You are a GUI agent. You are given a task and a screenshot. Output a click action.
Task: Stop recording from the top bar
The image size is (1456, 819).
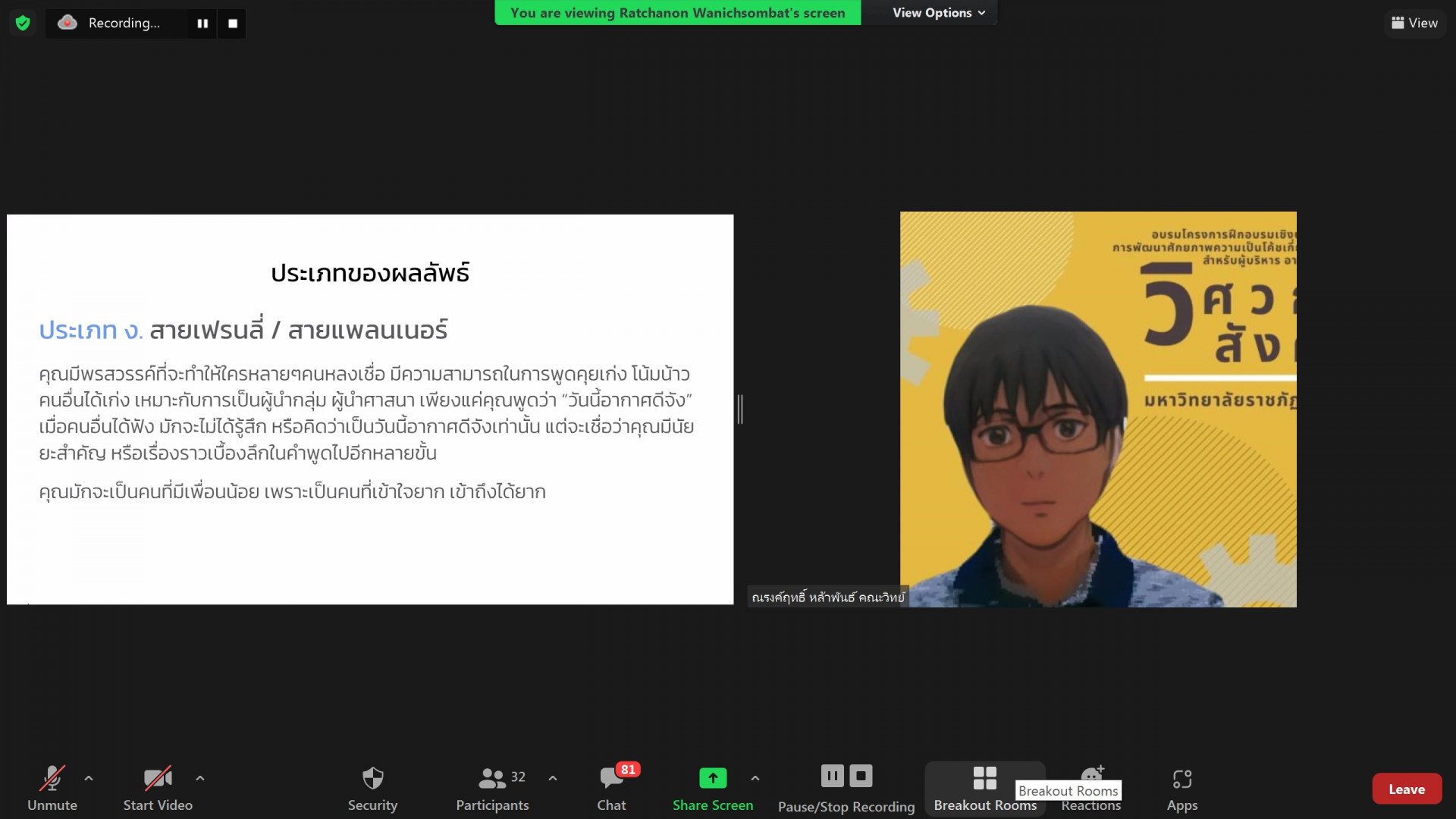(x=233, y=24)
